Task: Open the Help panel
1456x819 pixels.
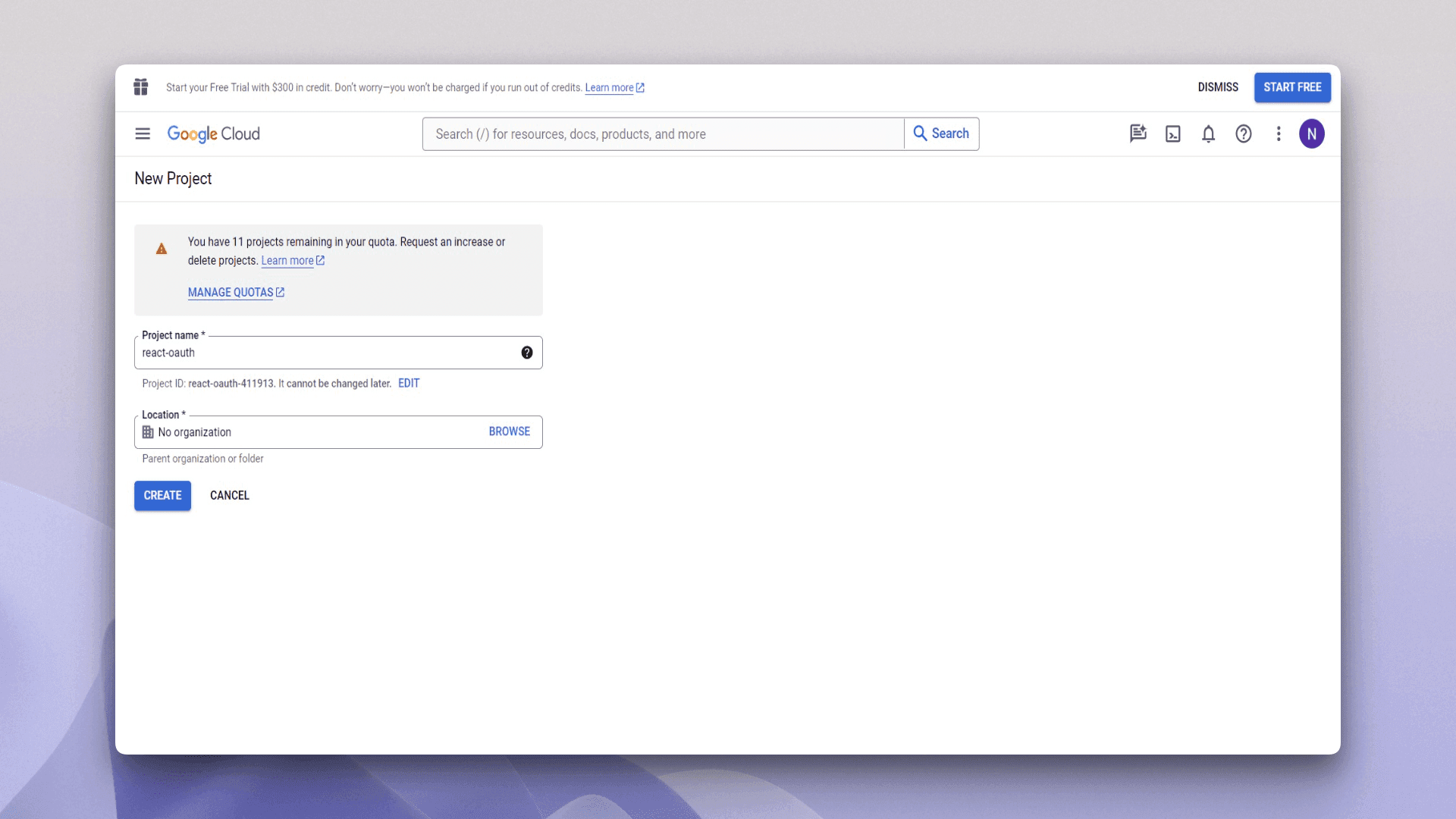Action: [1244, 133]
